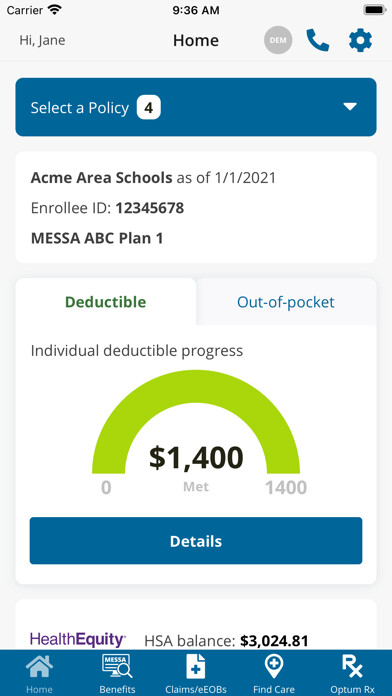This screenshot has height=696, width=392.
Task: Tap the policy count badge showing 4
Action: click(149, 108)
